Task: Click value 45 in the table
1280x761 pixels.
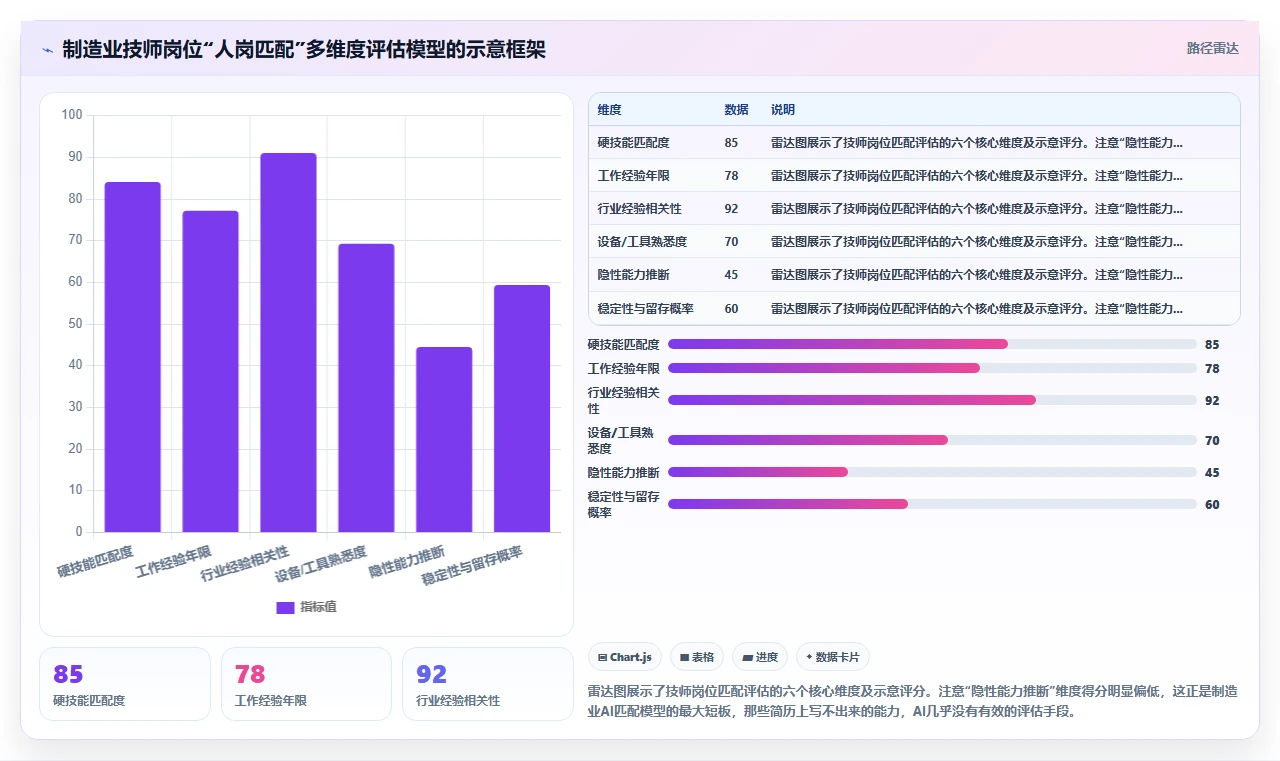Action: click(731, 275)
